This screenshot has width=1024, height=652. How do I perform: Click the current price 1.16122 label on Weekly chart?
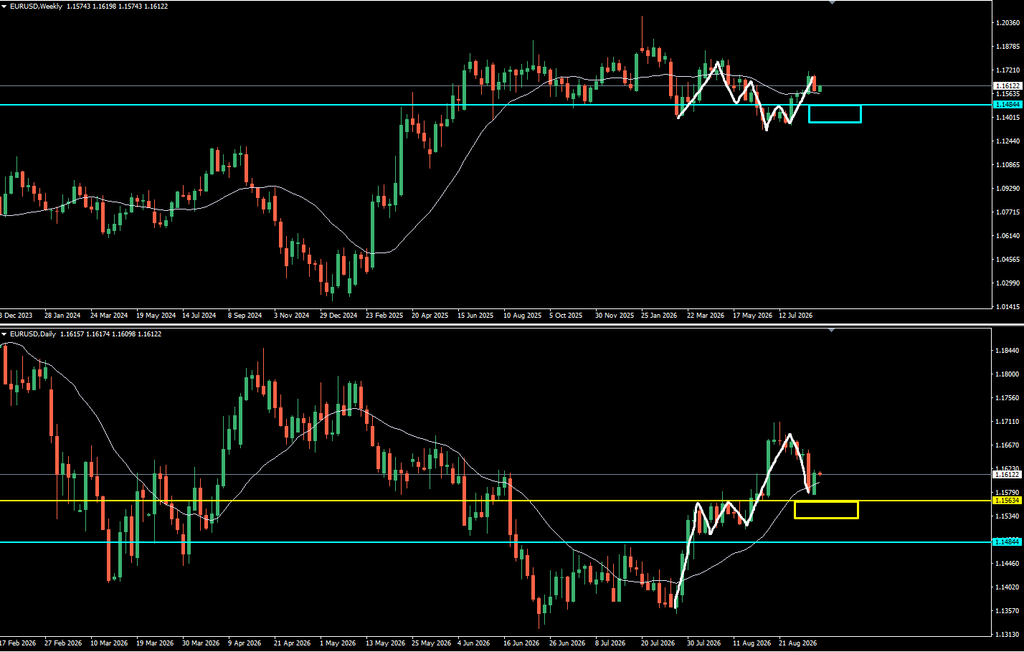click(x=1006, y=86)
